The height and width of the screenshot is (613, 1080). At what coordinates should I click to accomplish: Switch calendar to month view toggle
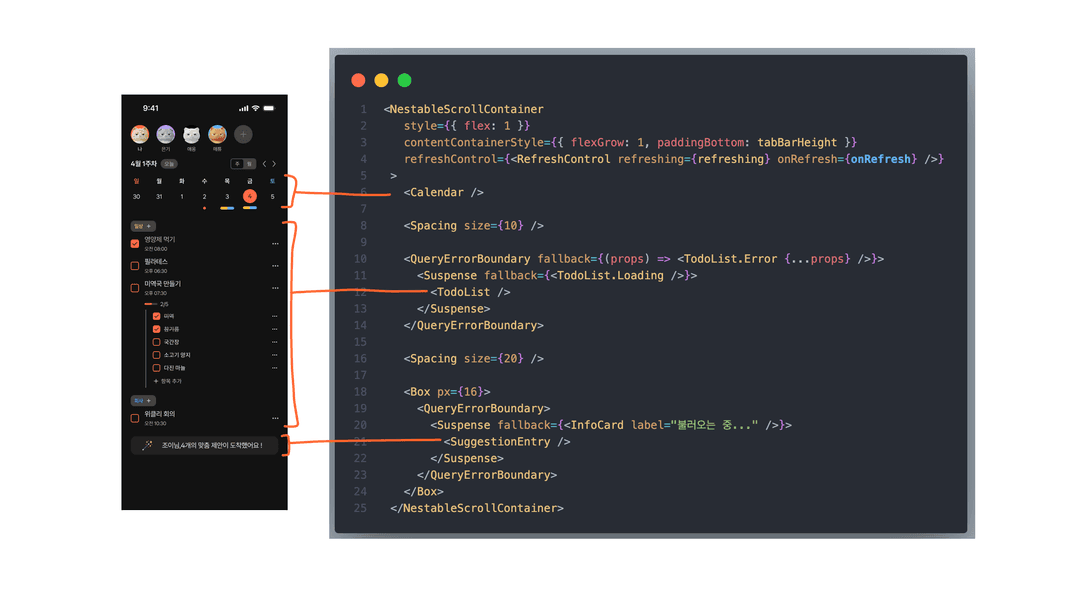pyautogui.click(x=249, y=164)
